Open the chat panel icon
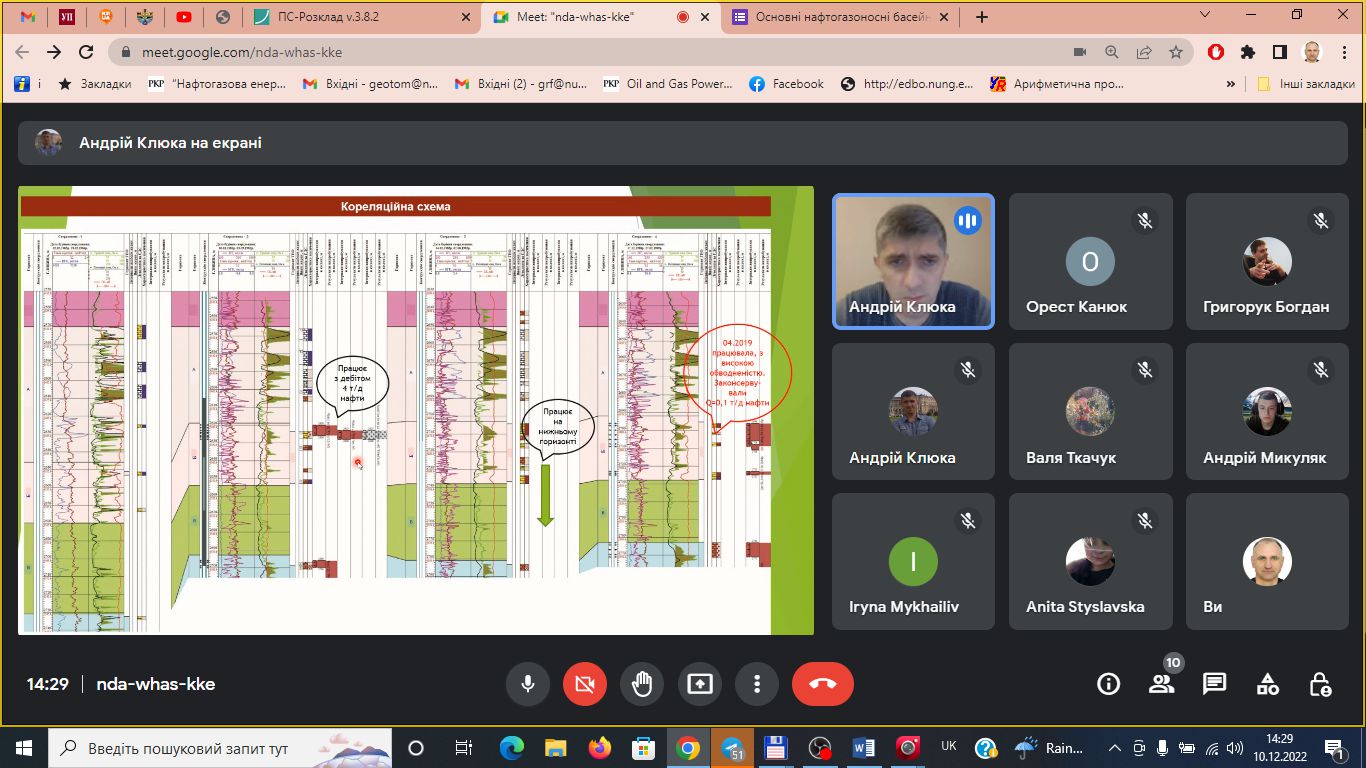 [1214, 684]
